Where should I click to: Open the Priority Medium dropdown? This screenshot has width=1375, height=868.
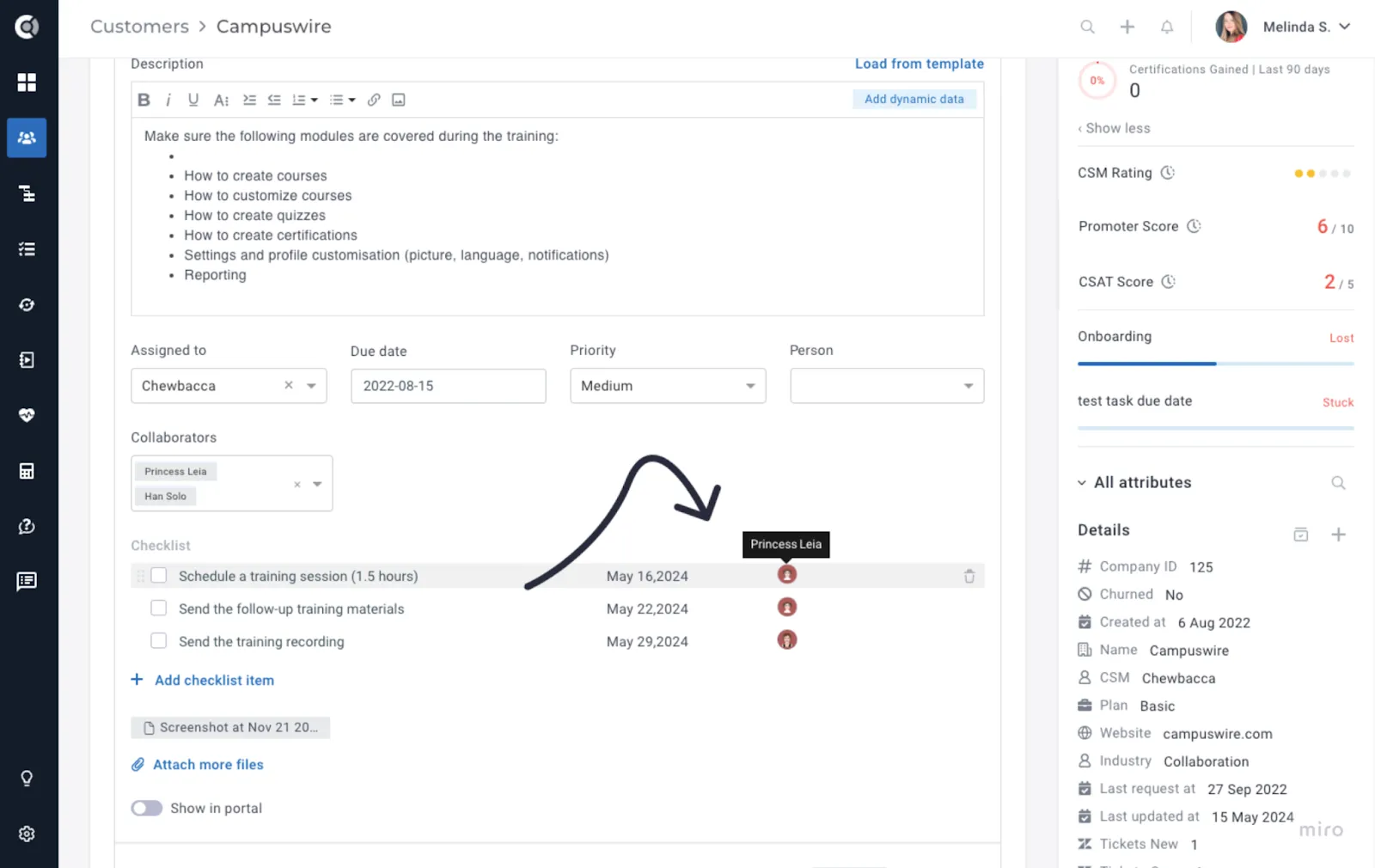[x=668, y=386]
